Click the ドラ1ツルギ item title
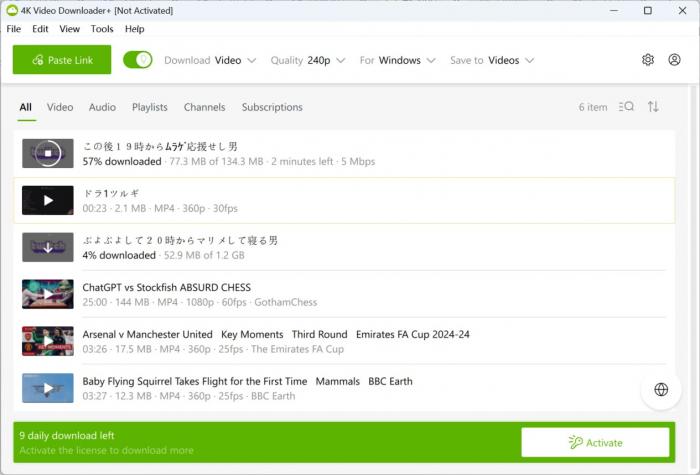Image resolution: width=700 pixels, height=475 pixels. pyautogui.click(x=111, y=193)
